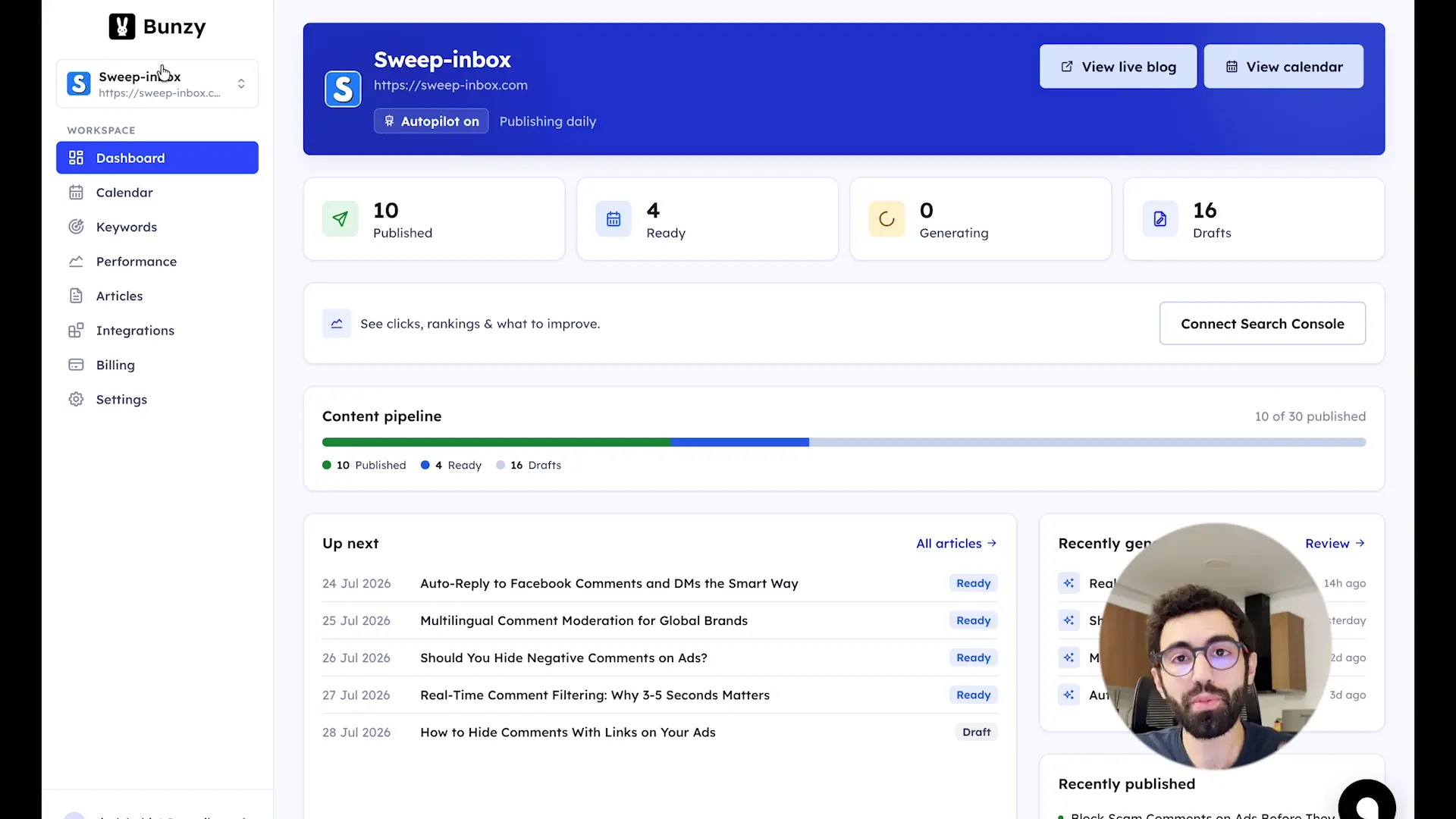This screenshot has width=1456, height=819.
Task: Click the blue Ready calendar icon
Action: tap(613, 219)
